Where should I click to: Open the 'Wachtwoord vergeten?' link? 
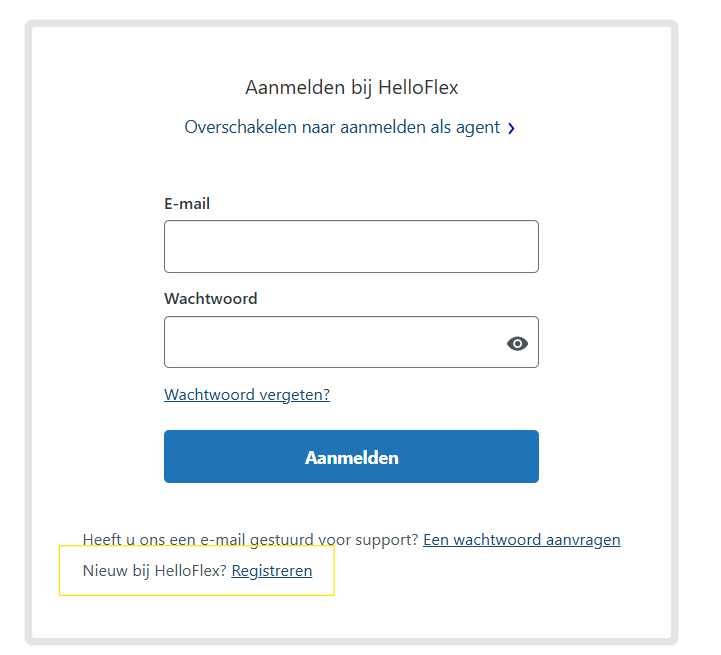(247, 394)
